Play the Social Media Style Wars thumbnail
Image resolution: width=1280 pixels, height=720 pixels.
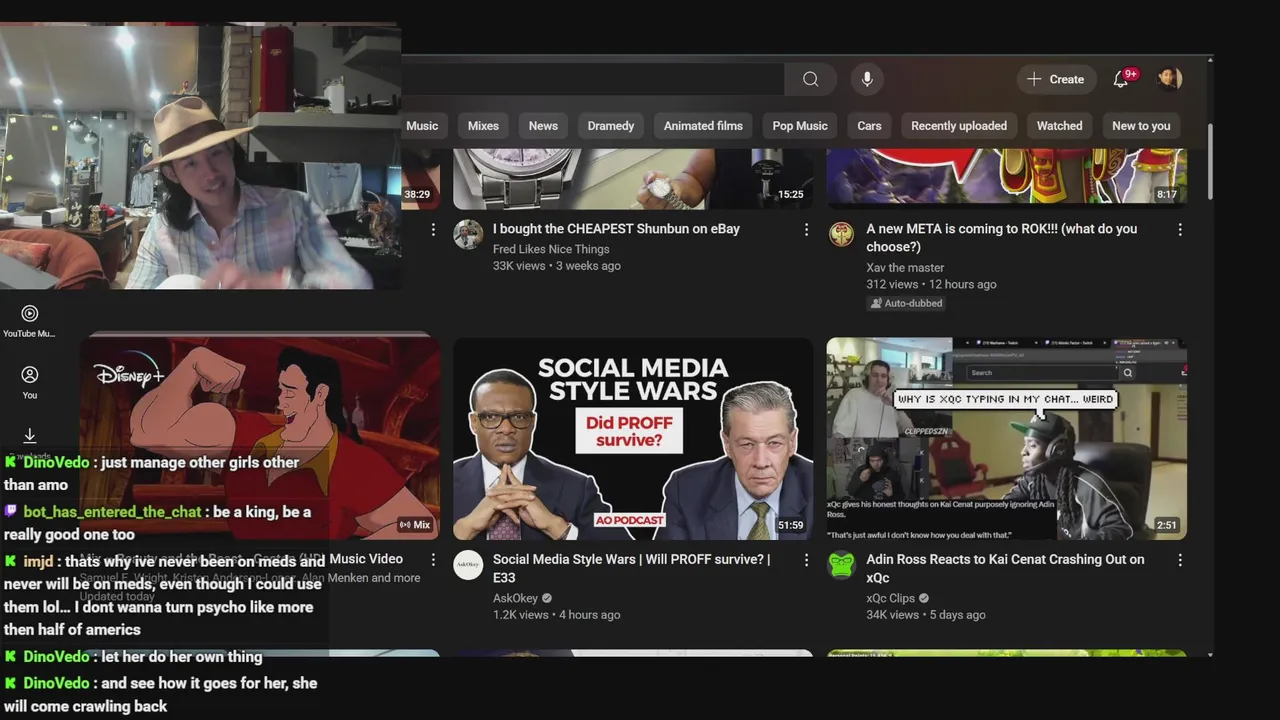[x=633, y=439]
